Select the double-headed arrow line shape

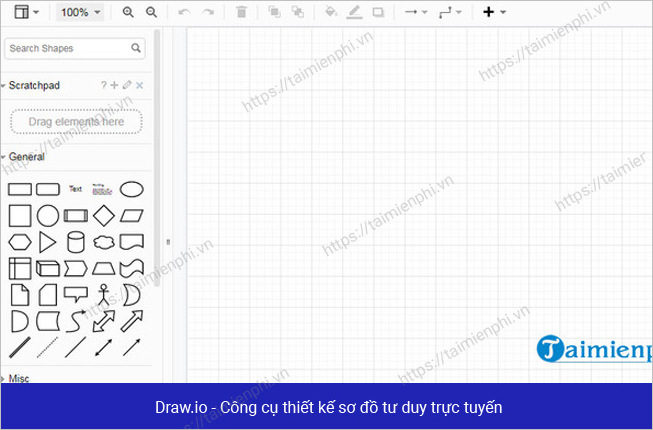click(x=104, y=348)
